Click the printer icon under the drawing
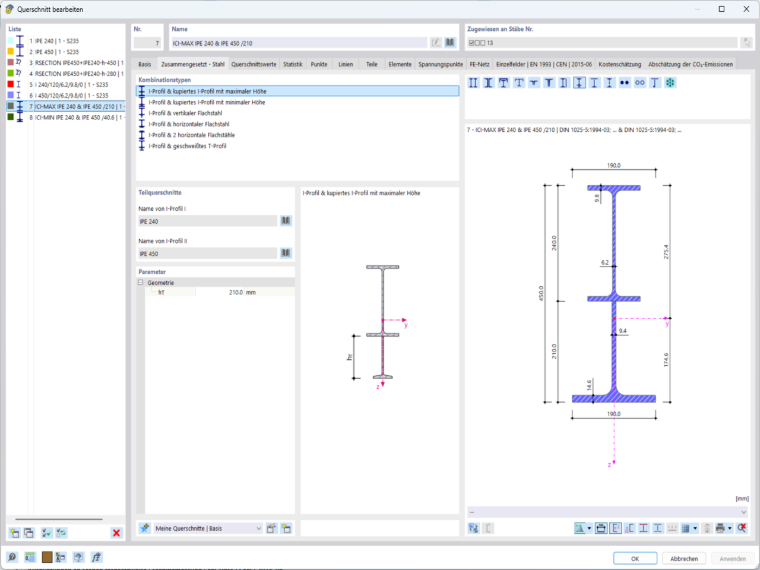Viewport: 760px width, 570px height. point(720,528)
